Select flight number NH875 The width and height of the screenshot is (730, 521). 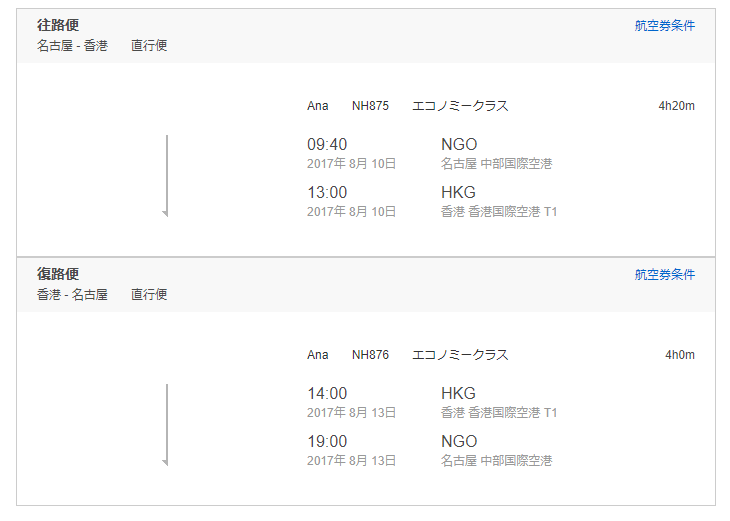(370, 106)
